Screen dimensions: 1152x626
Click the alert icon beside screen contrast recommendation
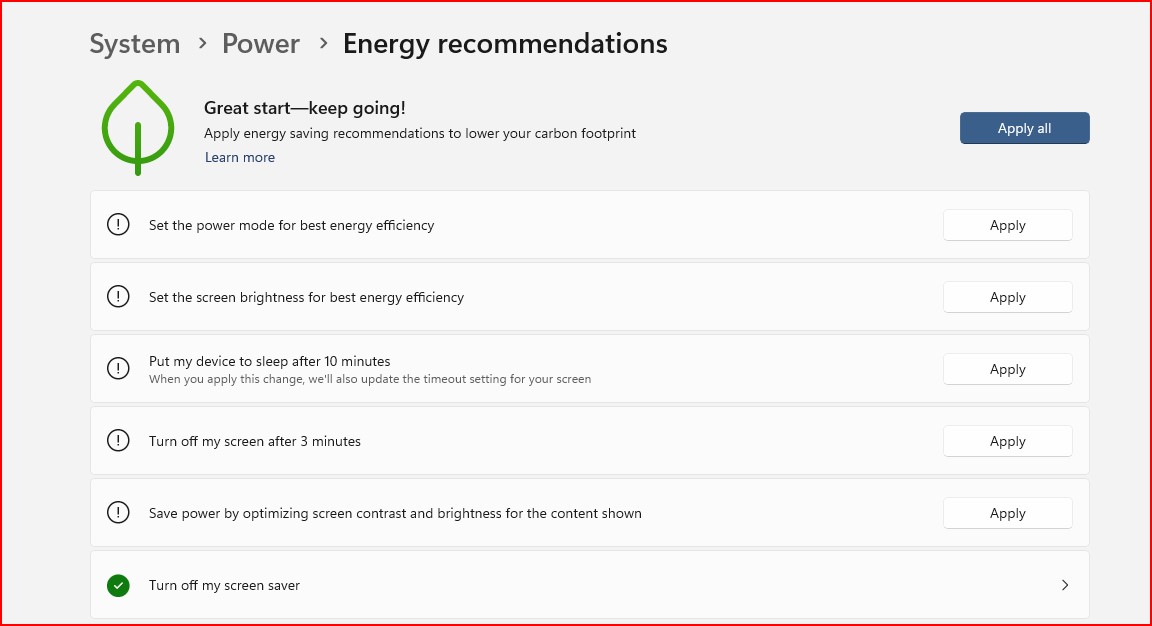(118, 513)
